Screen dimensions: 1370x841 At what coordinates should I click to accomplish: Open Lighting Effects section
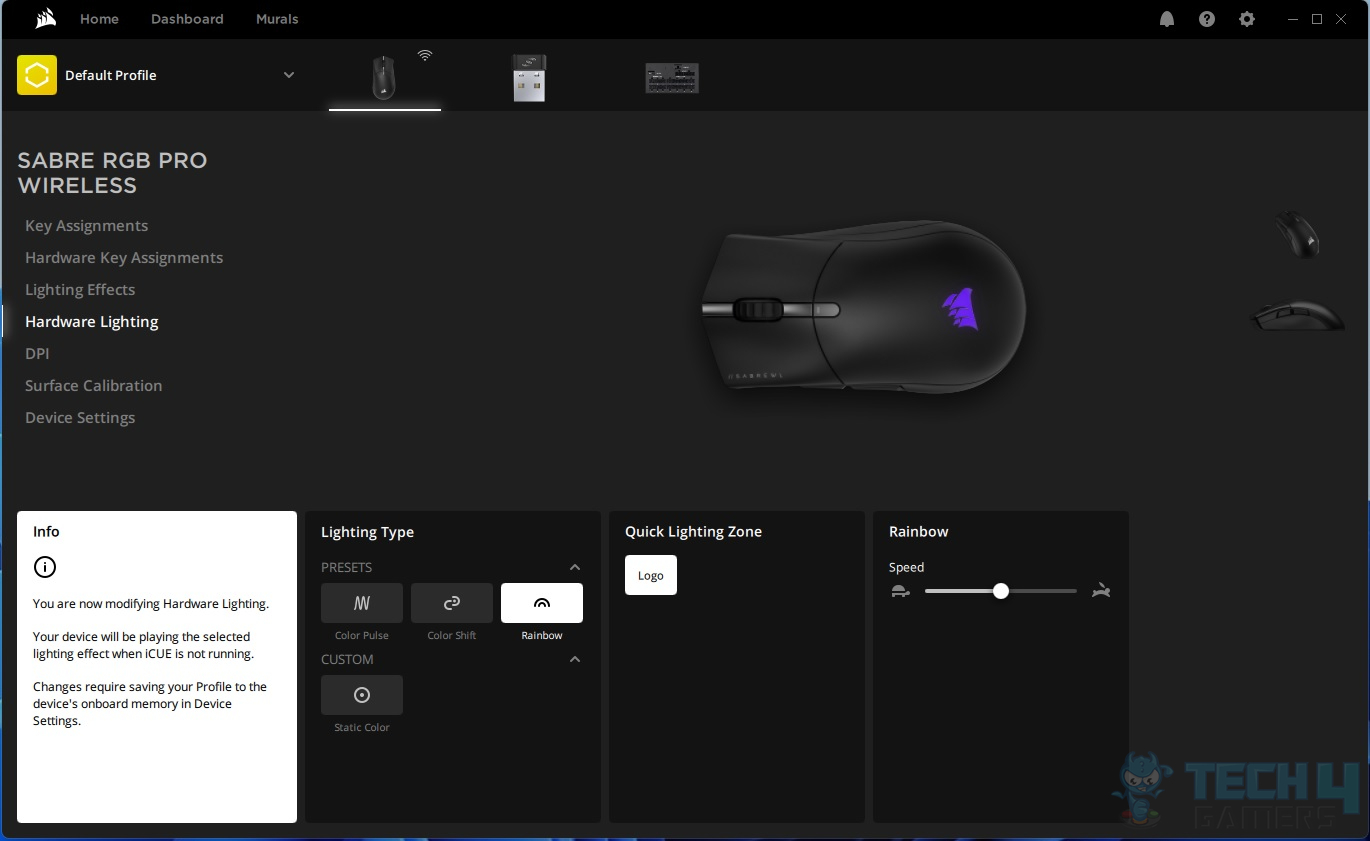[80, 290]
